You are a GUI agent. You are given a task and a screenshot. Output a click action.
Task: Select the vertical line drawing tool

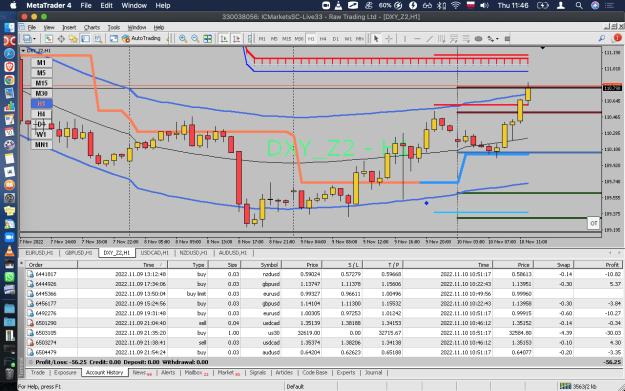tap(405, 39)
